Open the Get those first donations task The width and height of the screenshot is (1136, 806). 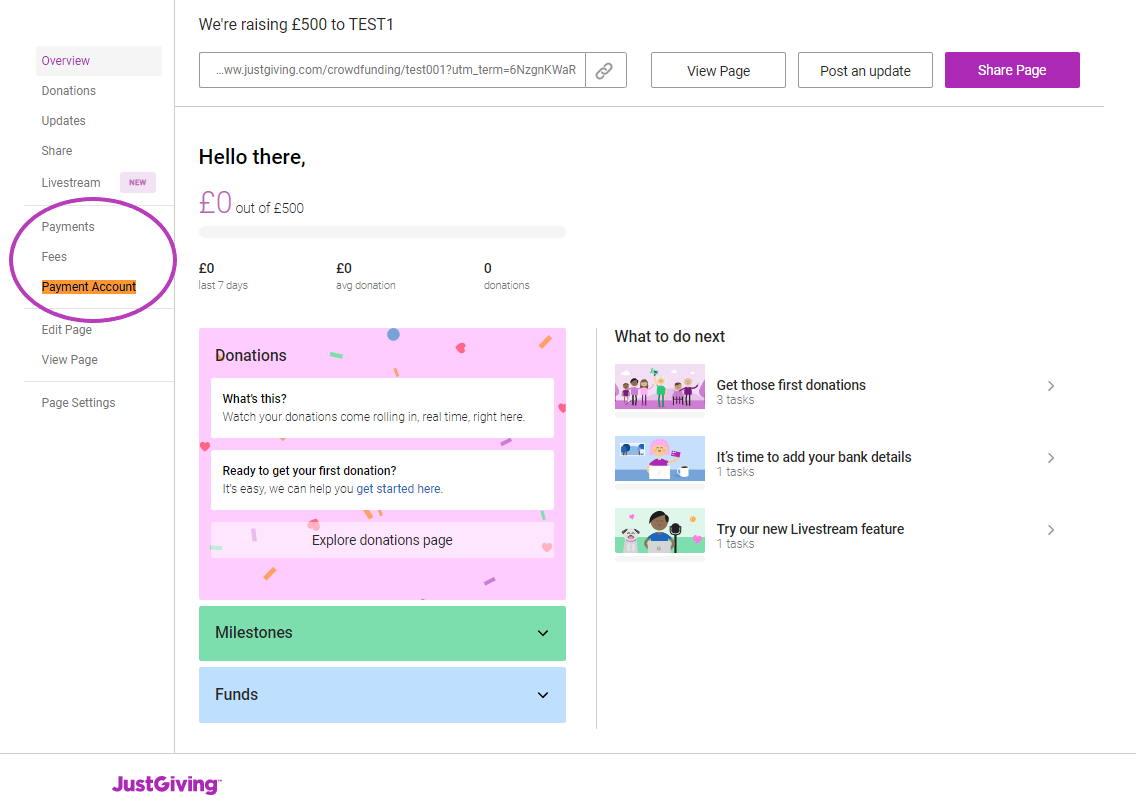click(x=791, y=385)
